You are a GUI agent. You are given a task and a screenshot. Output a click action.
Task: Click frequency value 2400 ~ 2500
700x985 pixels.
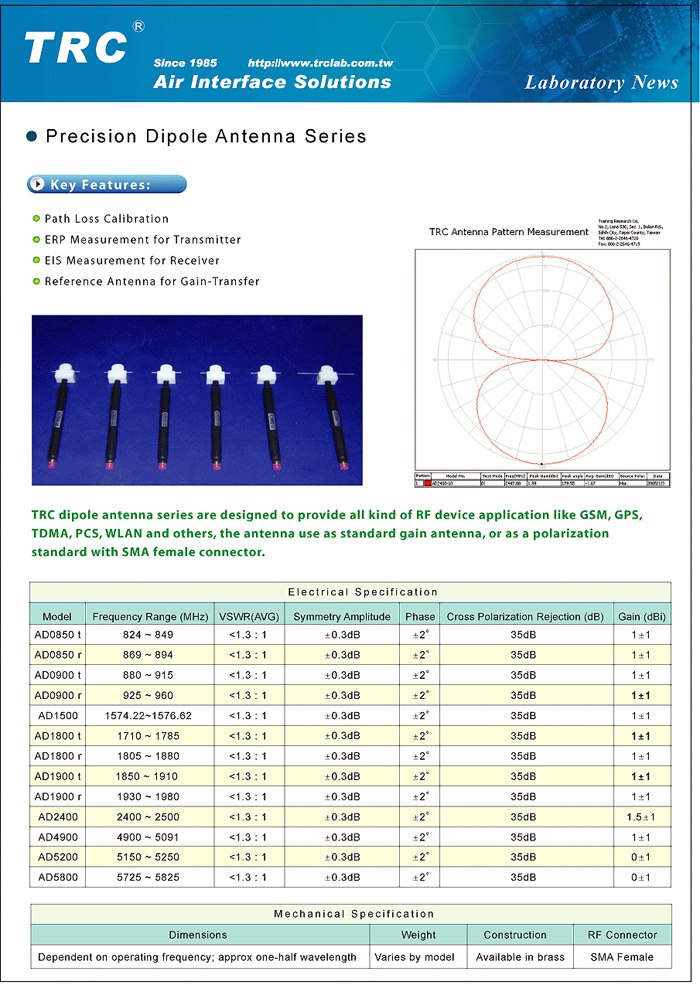(x=148, y=817)
